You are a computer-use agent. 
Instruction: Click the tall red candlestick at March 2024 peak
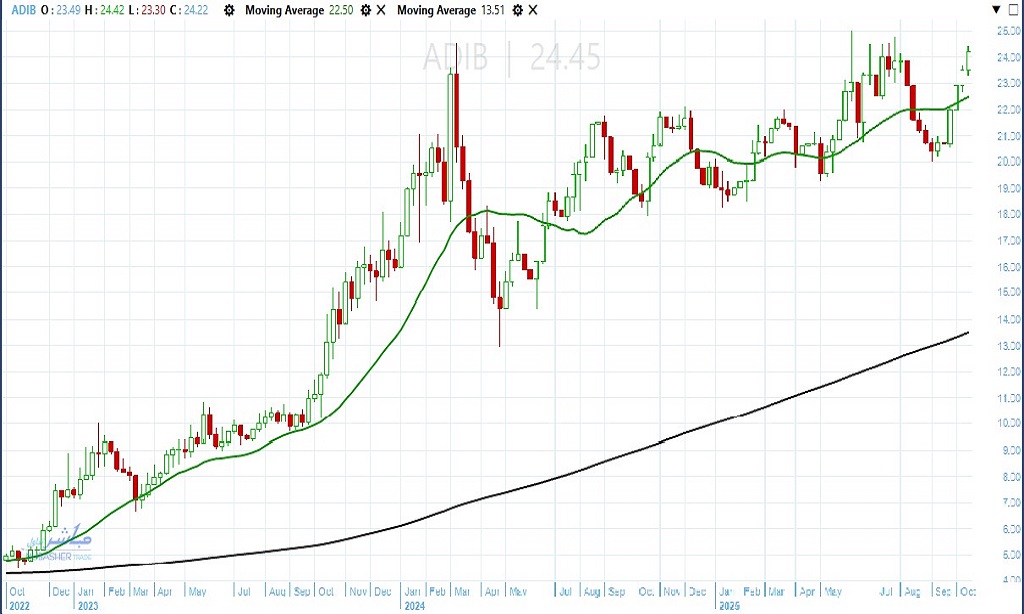click(455, 110)
